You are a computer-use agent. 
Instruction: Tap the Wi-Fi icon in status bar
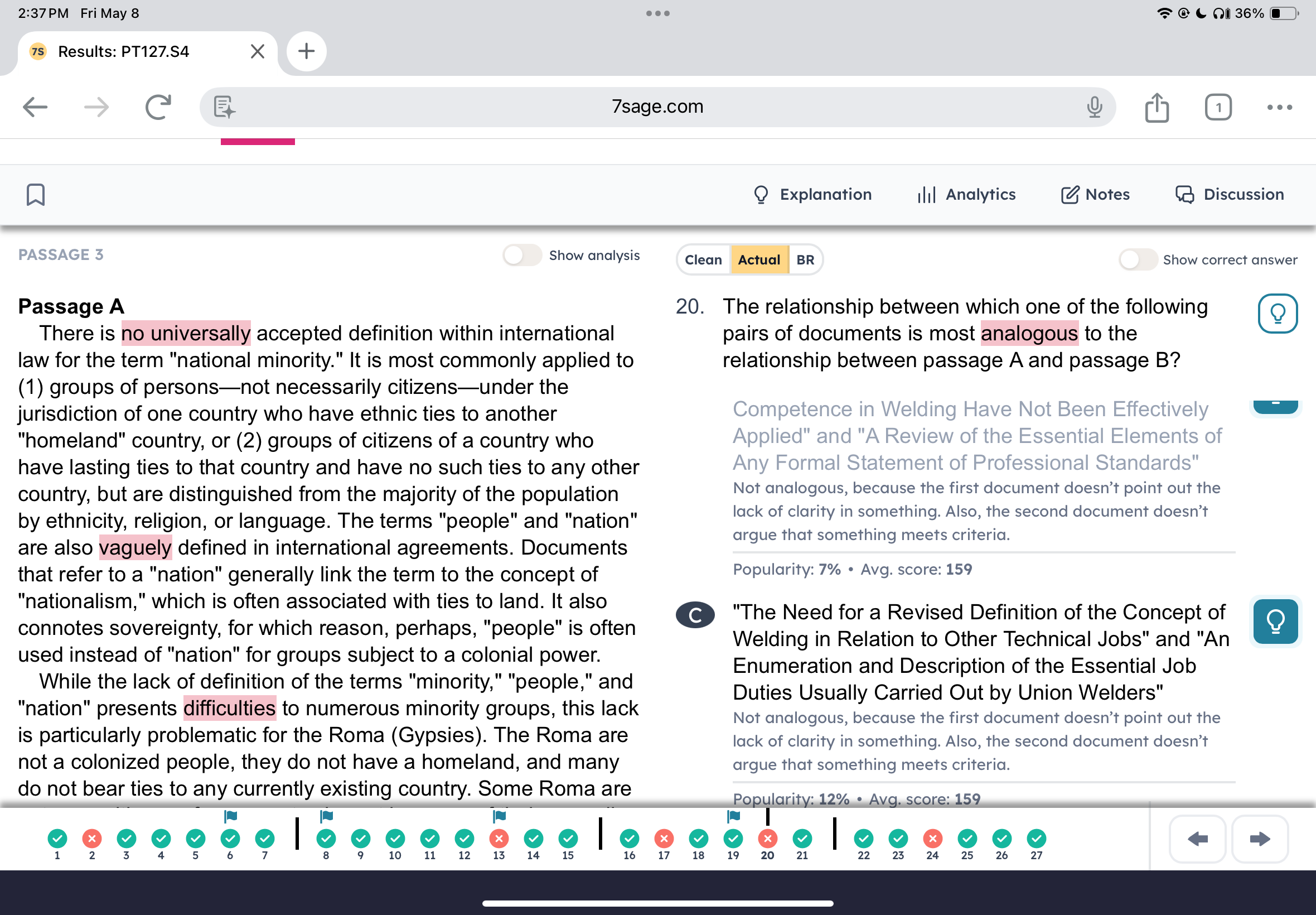coord(1164,13)
